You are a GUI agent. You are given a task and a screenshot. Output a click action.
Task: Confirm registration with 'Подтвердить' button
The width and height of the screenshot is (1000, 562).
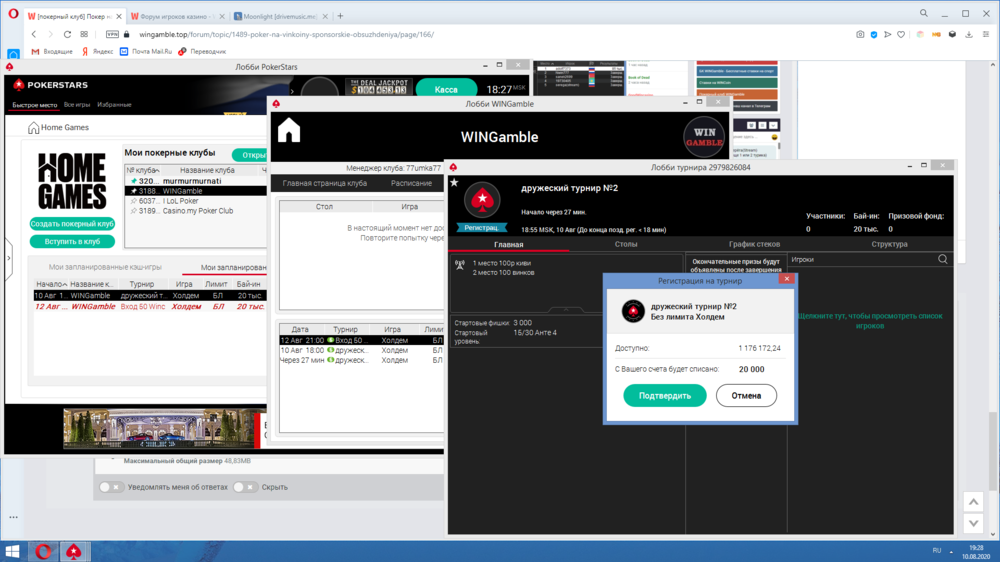665,395
